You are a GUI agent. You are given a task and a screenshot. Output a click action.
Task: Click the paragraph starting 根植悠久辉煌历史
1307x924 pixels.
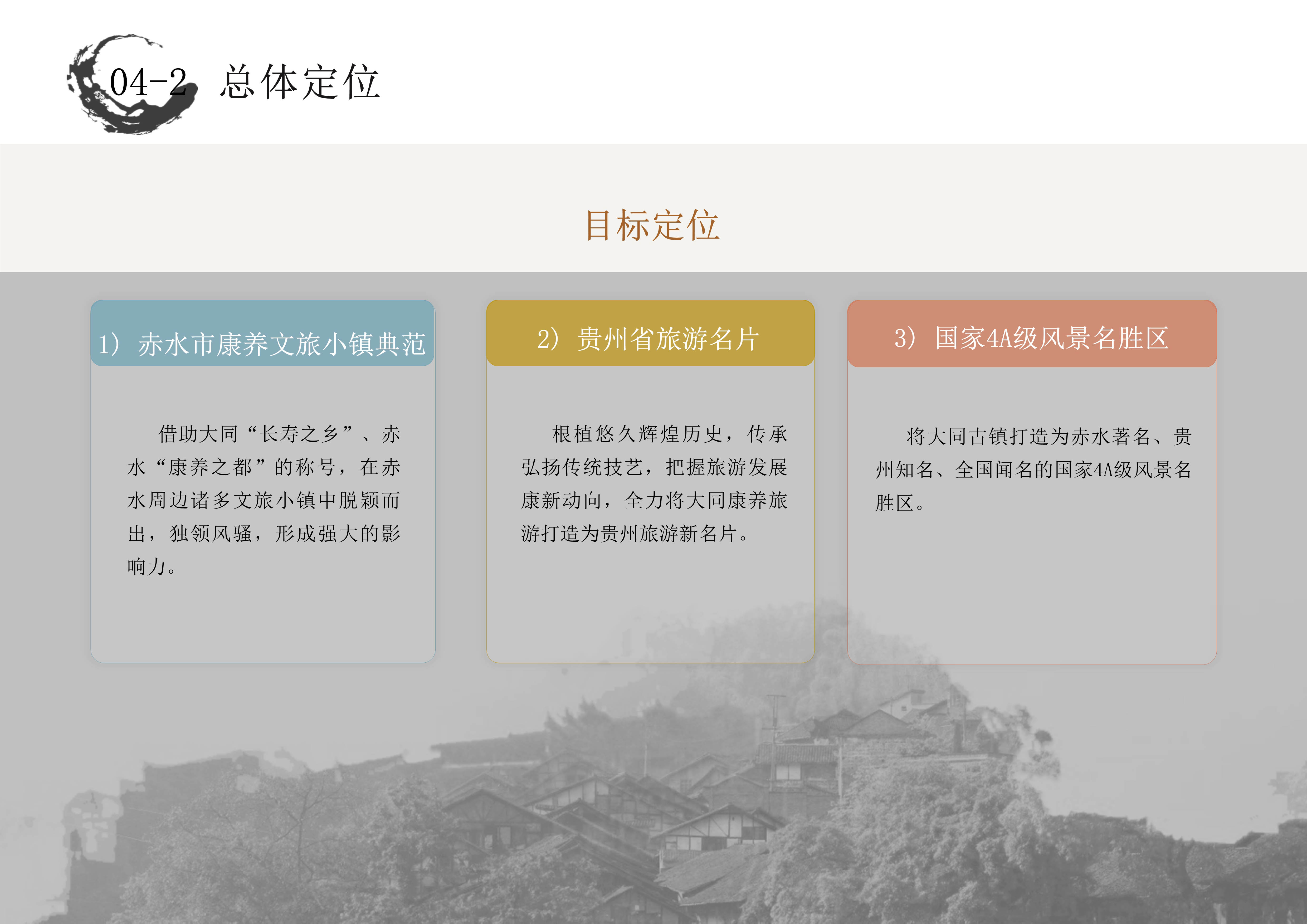point(654,483)
